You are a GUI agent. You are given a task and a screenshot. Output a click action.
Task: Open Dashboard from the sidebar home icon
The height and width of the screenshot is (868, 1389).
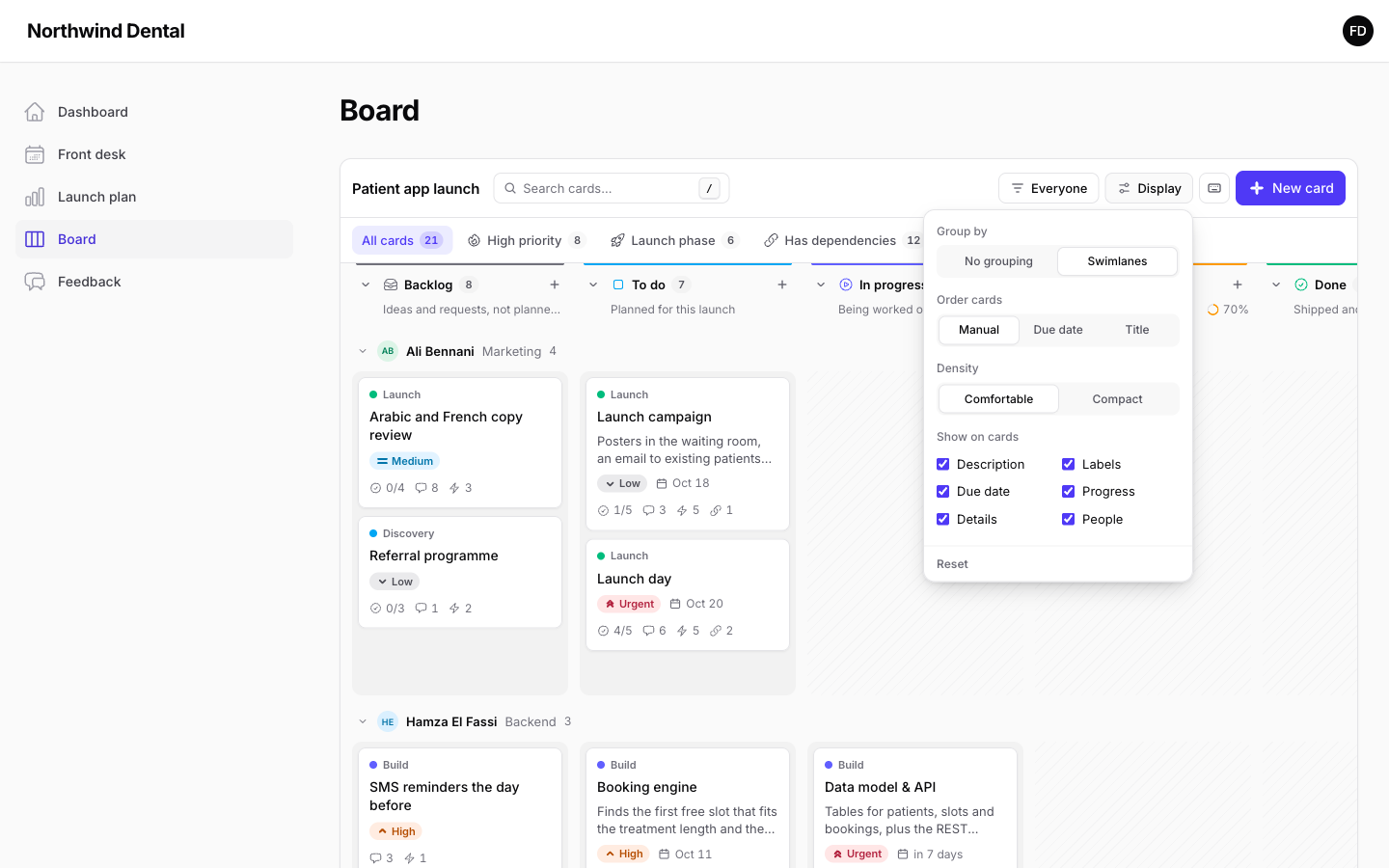point(35,112)
